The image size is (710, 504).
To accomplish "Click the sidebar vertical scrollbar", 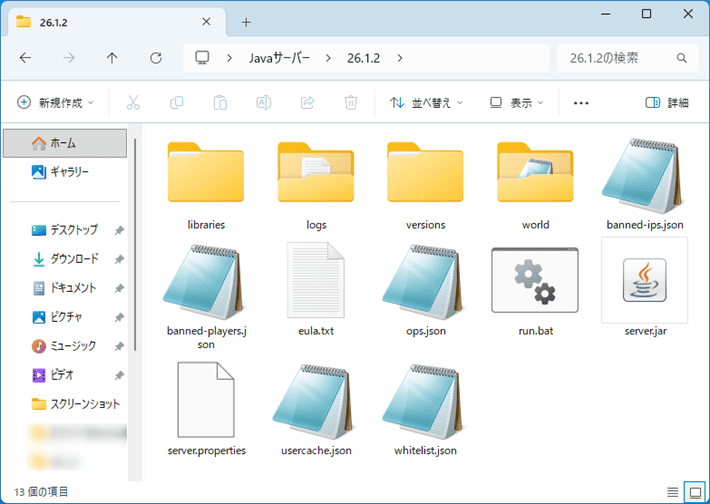I will pos(135,245).
